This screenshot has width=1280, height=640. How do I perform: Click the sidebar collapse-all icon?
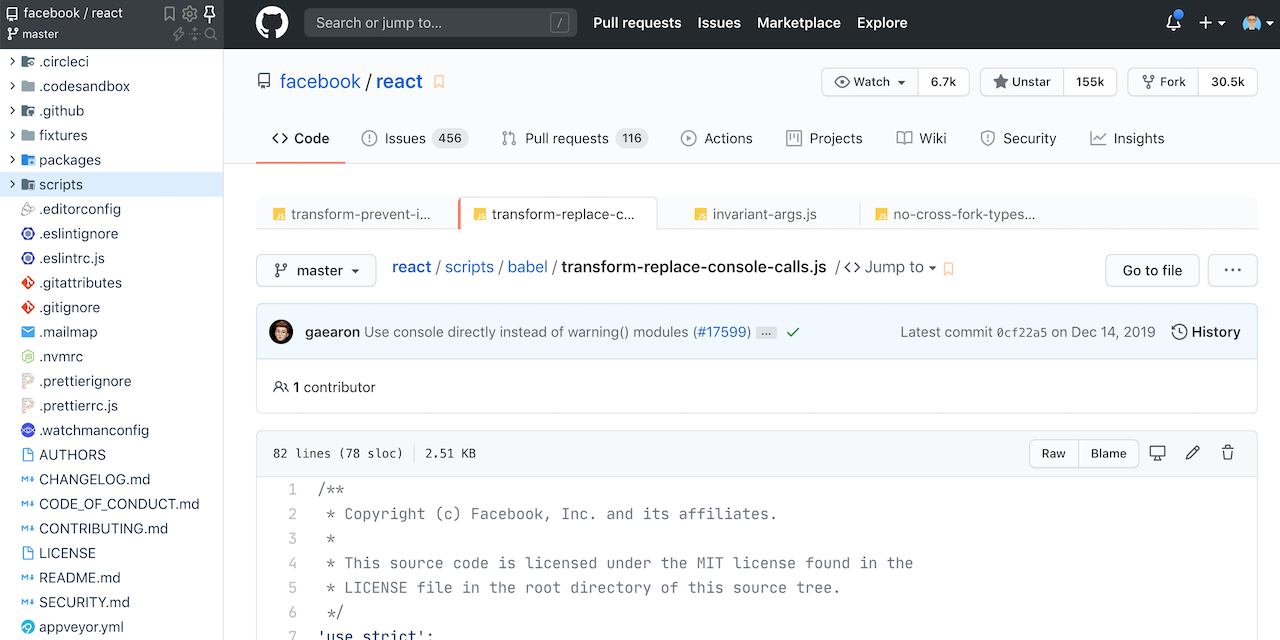195,34
